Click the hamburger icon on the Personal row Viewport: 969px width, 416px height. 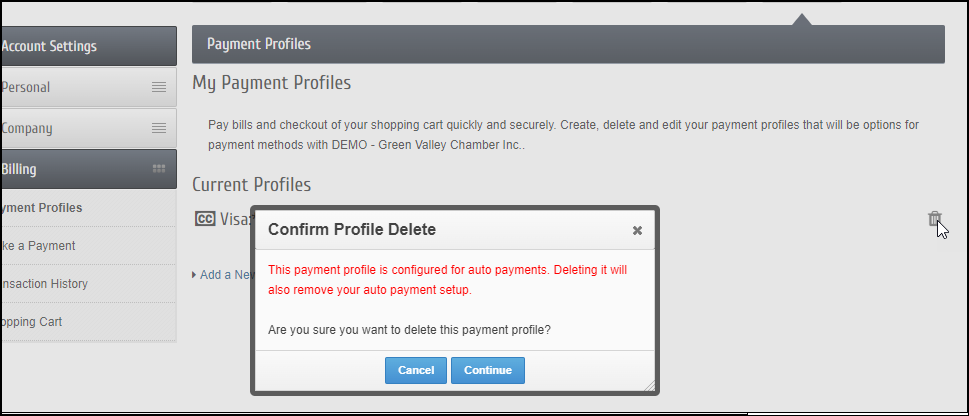click(159, 88)
